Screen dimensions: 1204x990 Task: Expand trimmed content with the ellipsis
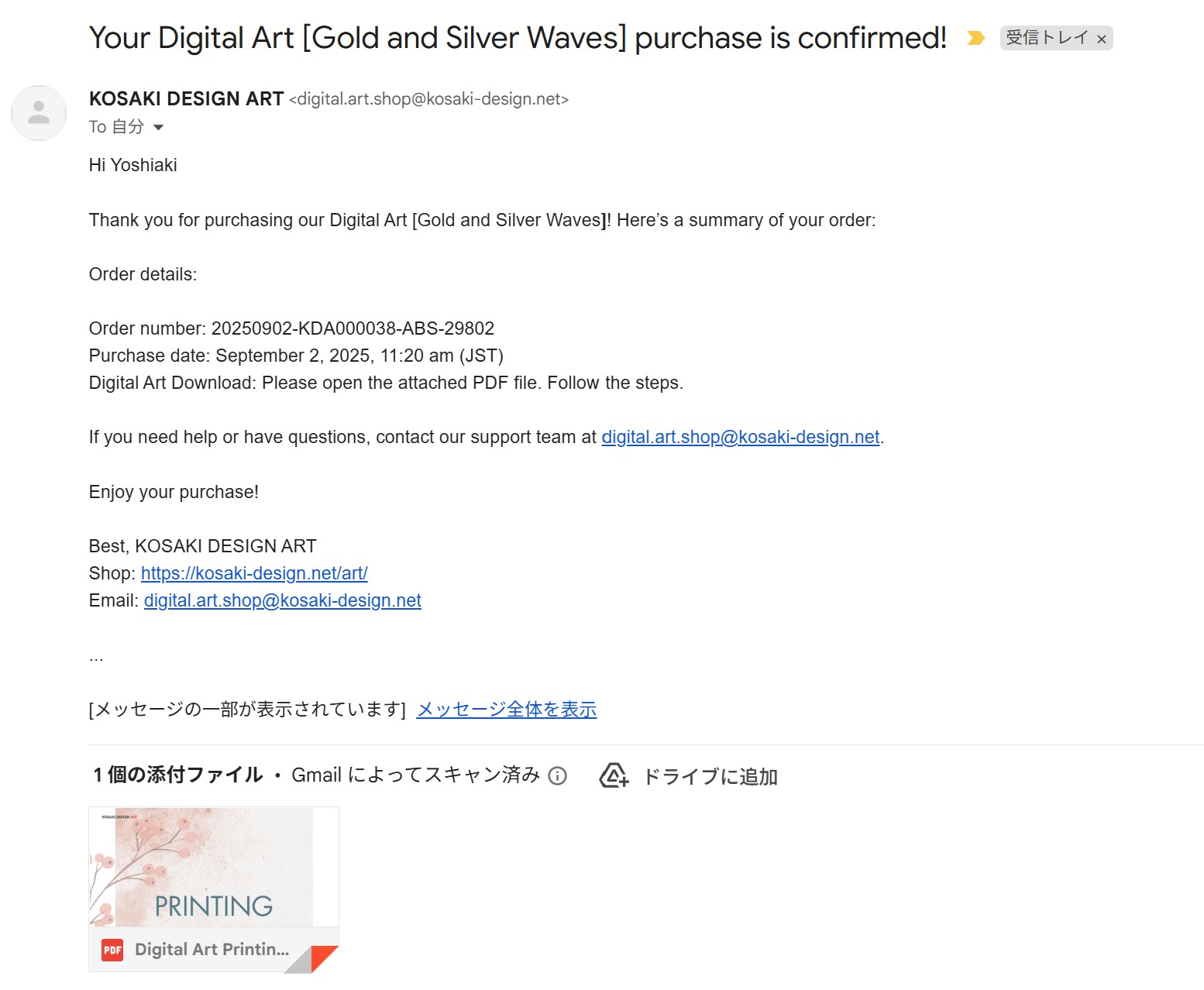(96, 658)
